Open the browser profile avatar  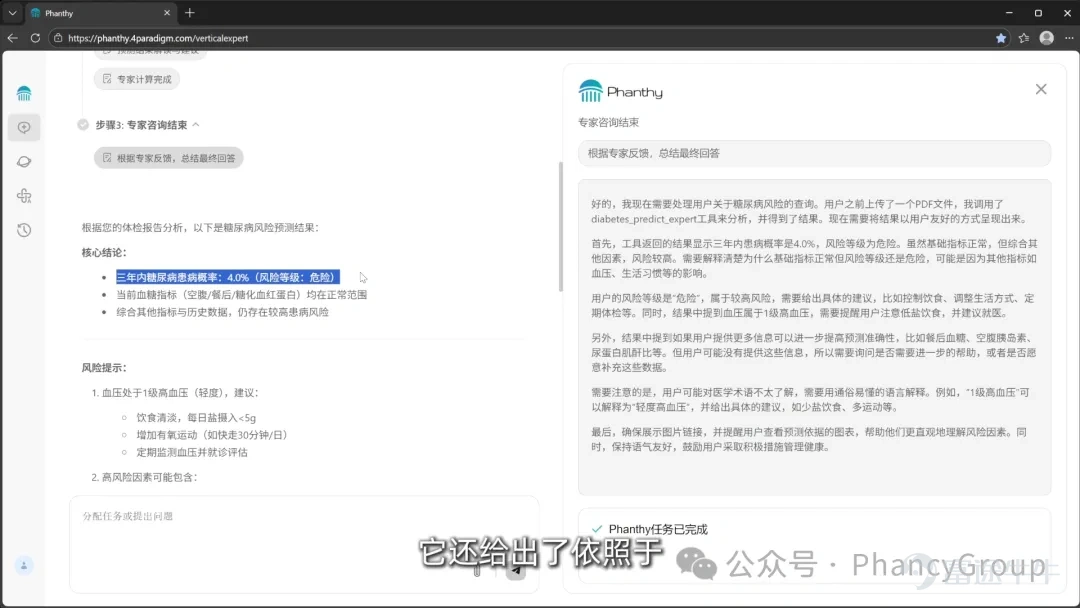point(1047,38)
